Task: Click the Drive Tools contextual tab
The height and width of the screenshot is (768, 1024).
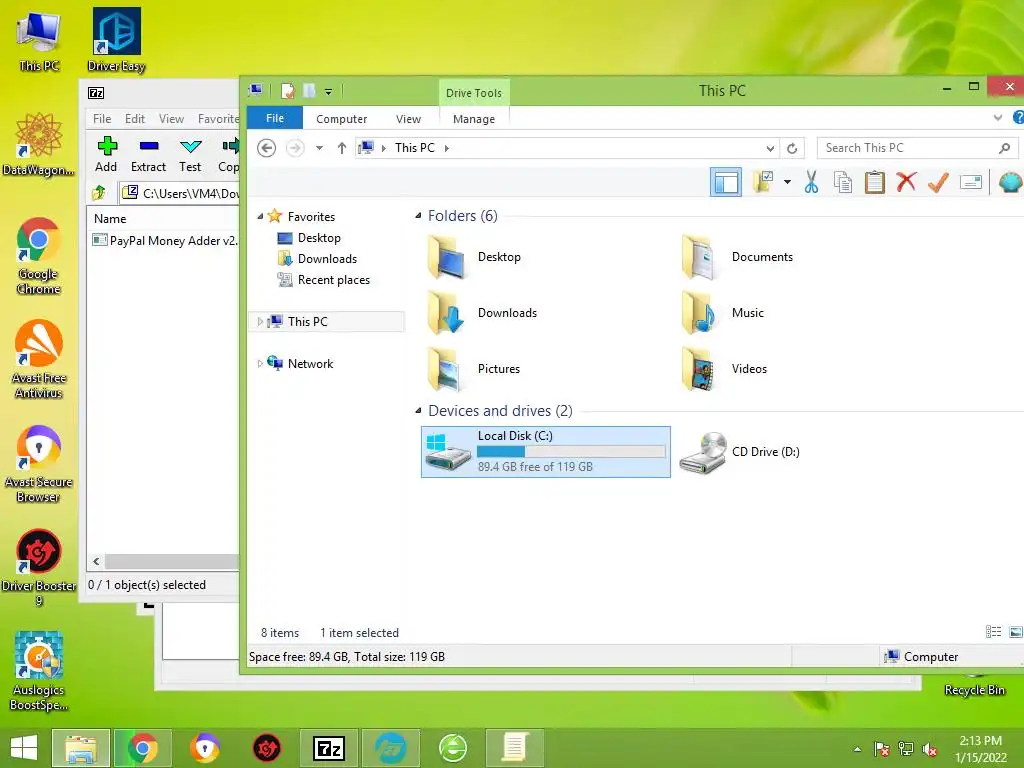Action: [x=474, y=93]
